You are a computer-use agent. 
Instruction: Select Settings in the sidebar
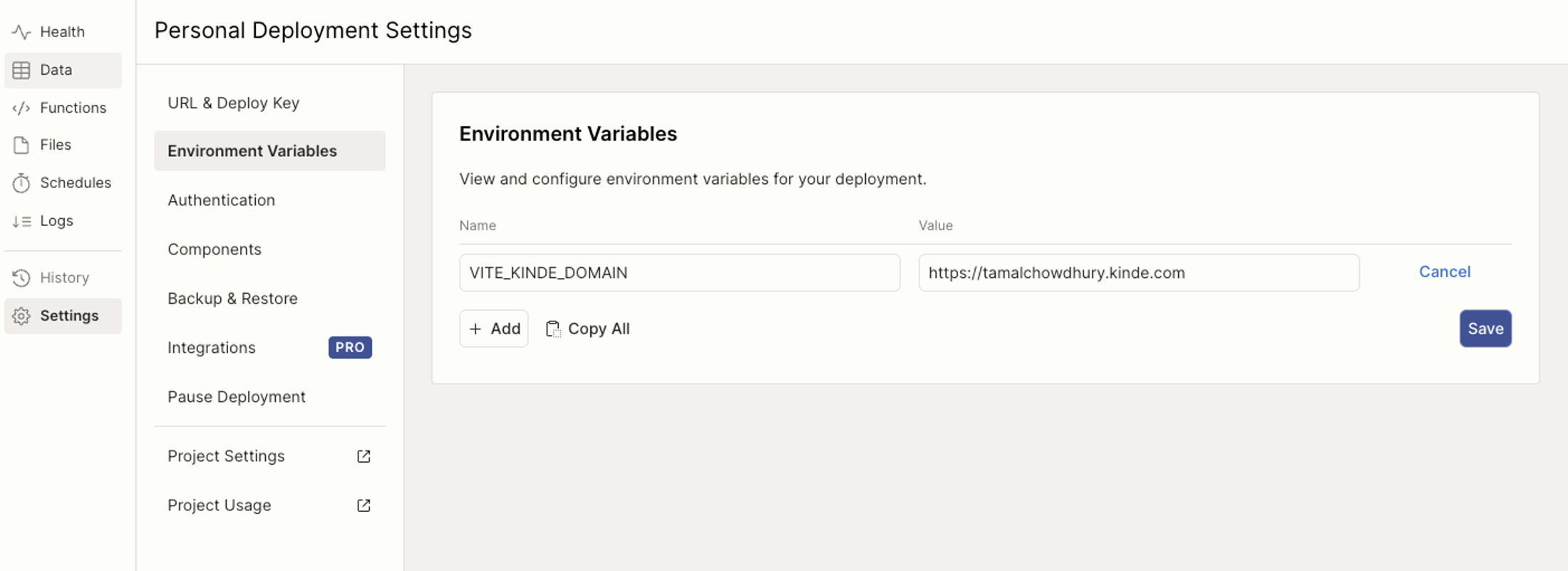pos(63,316)
